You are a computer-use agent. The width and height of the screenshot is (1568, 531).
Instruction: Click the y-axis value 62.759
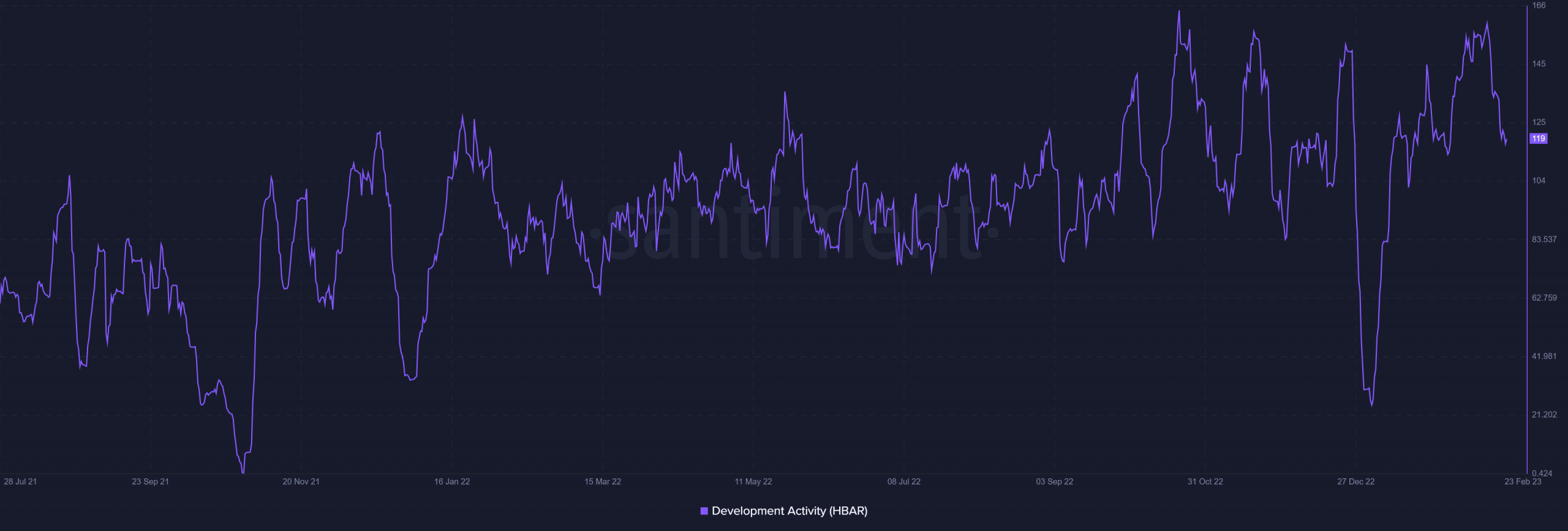[1544, 298]
